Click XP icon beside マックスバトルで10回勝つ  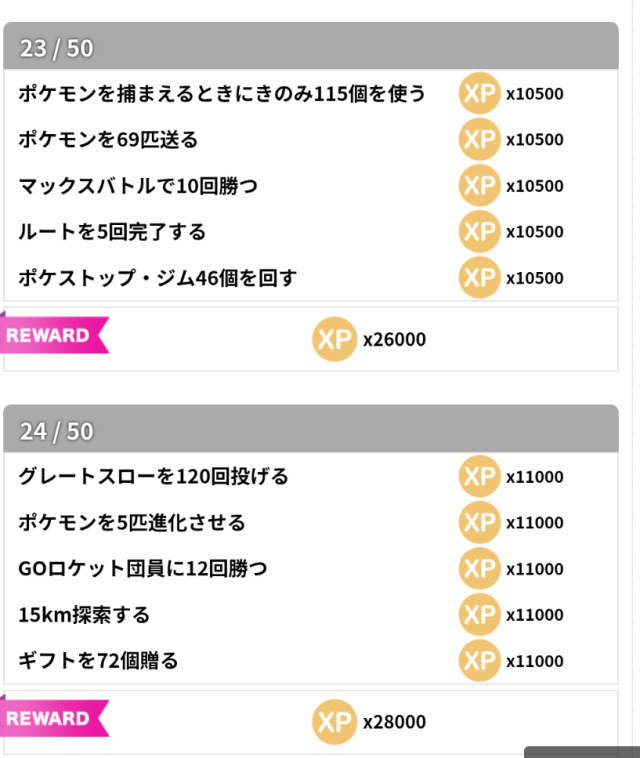click(x=479, y=185)
